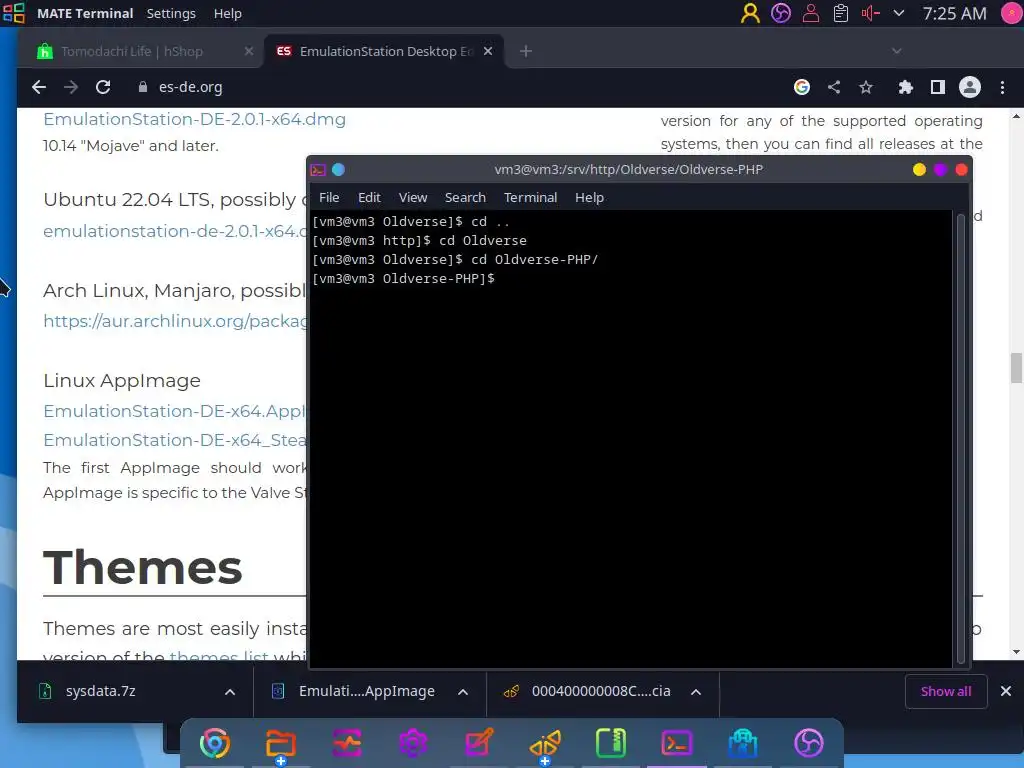Screen dimensions: 1024x768
Task: Open the file manager folder icon in dock
Action: (x=281, y=743)
